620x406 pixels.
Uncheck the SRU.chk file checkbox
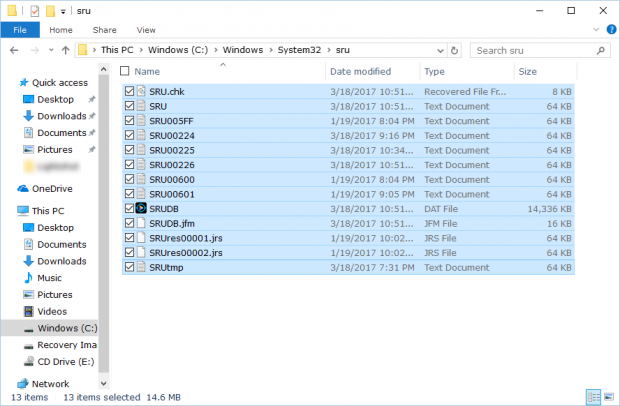click(x=129, y=91)
